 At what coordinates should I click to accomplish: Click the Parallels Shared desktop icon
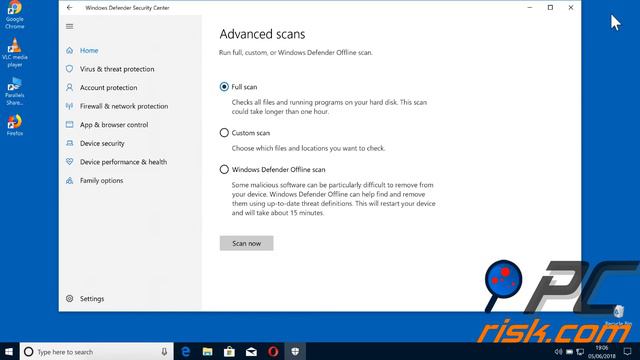point(15,91)
